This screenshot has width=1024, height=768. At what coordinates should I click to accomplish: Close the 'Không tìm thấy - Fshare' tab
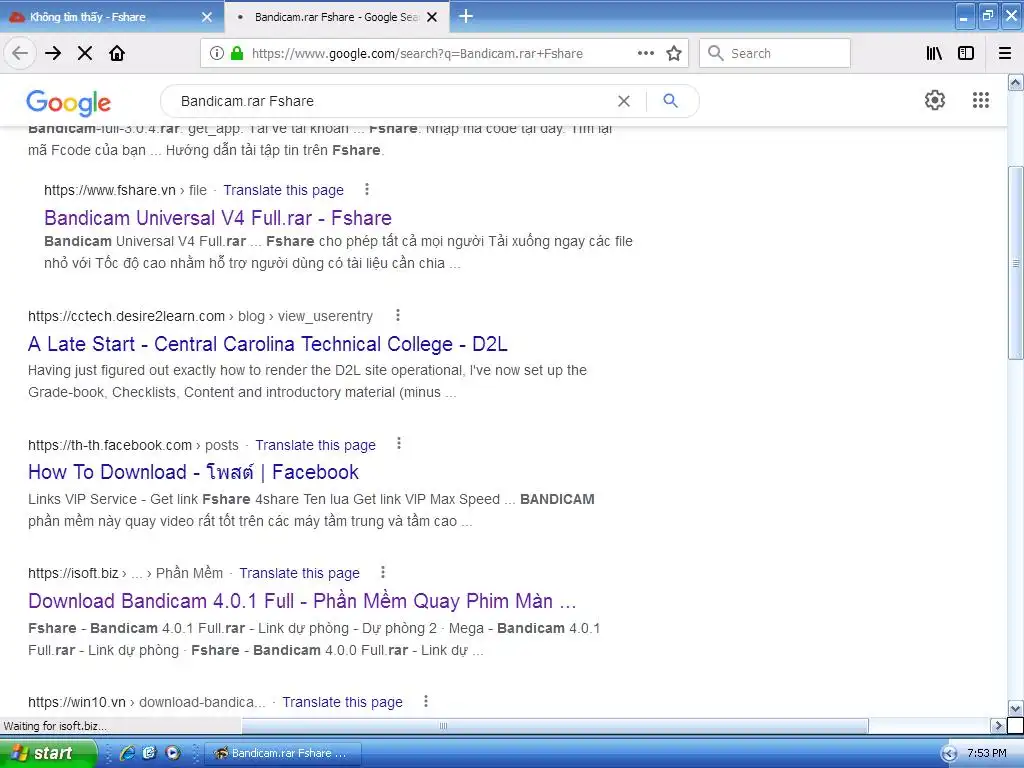coord(206,17)
